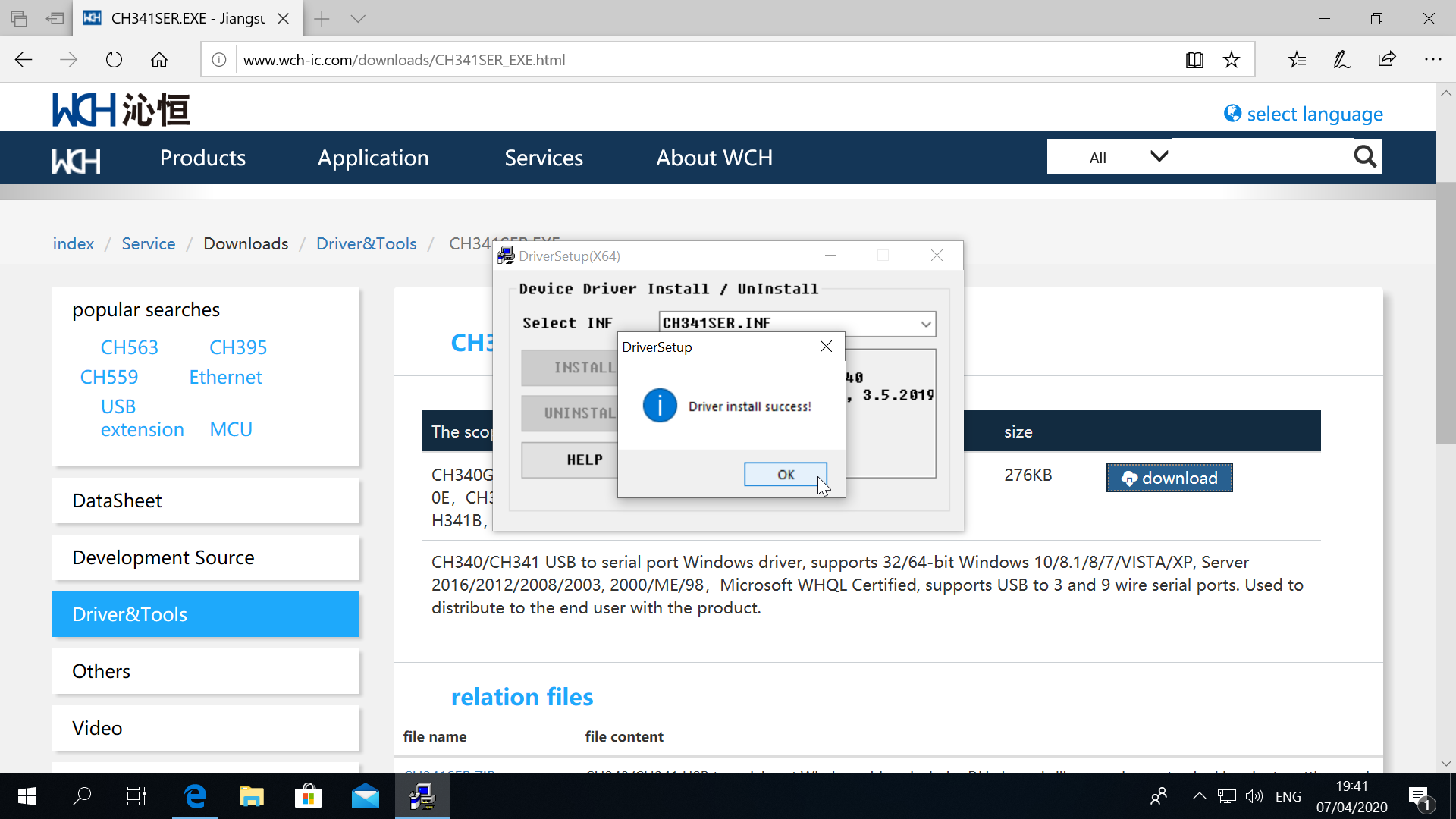
Task: Show hidden tray icons chevron
Action: pos(1199,796)
